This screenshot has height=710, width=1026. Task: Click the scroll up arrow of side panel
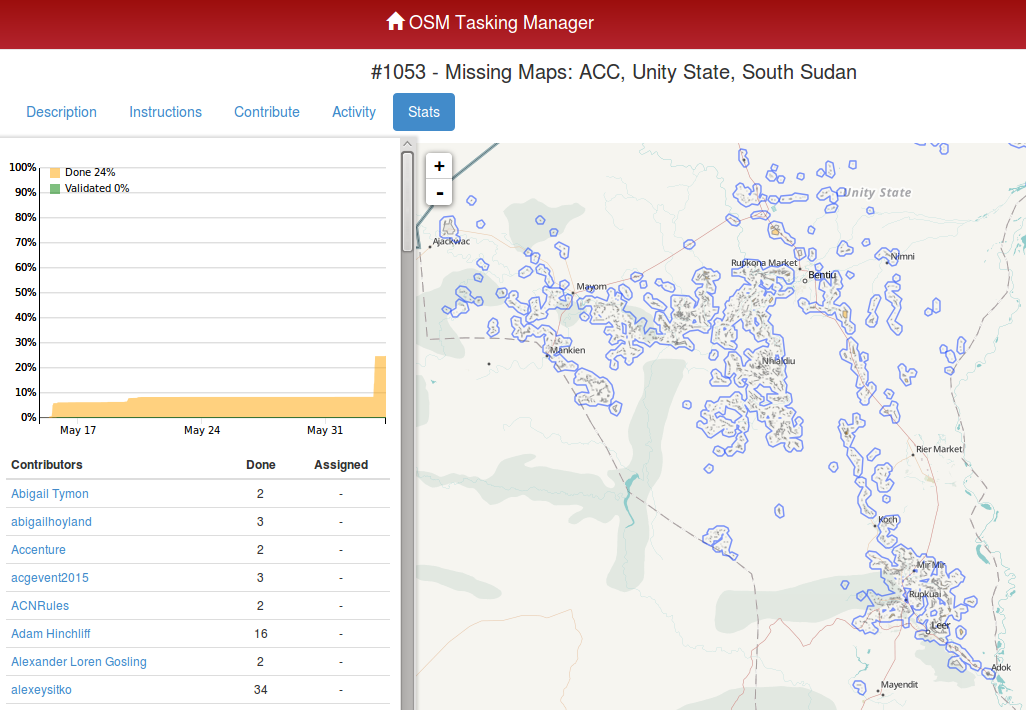pos(407,144)
